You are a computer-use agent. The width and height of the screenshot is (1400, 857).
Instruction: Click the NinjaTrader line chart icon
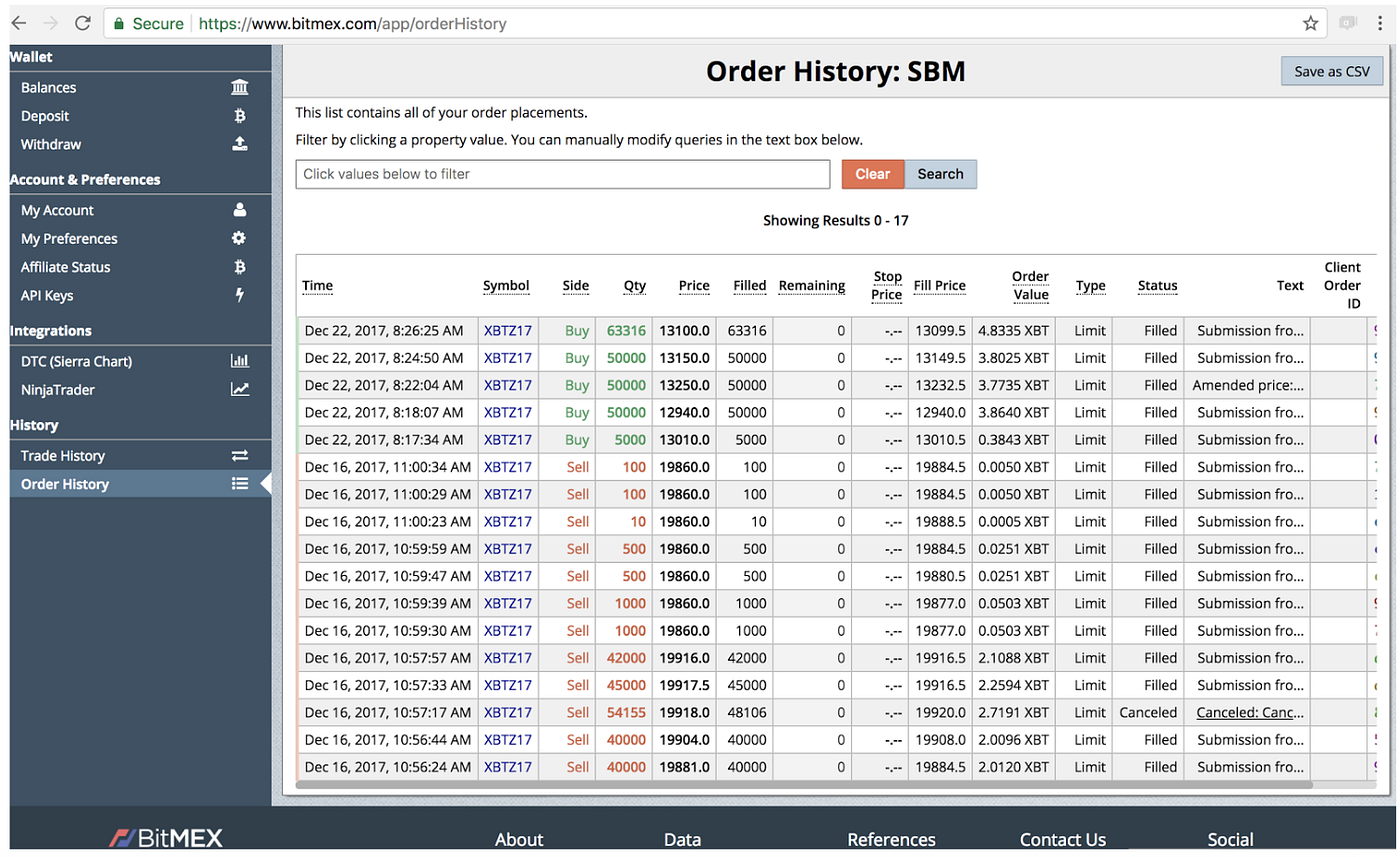pyautogui.click(x=239, y=389)
